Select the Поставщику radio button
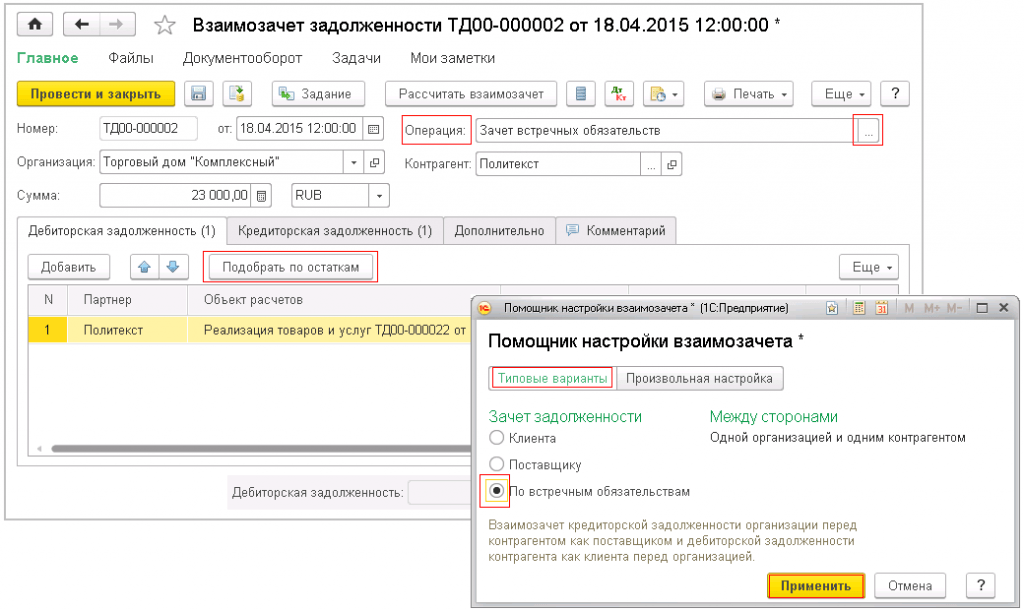 coord(496,464)
